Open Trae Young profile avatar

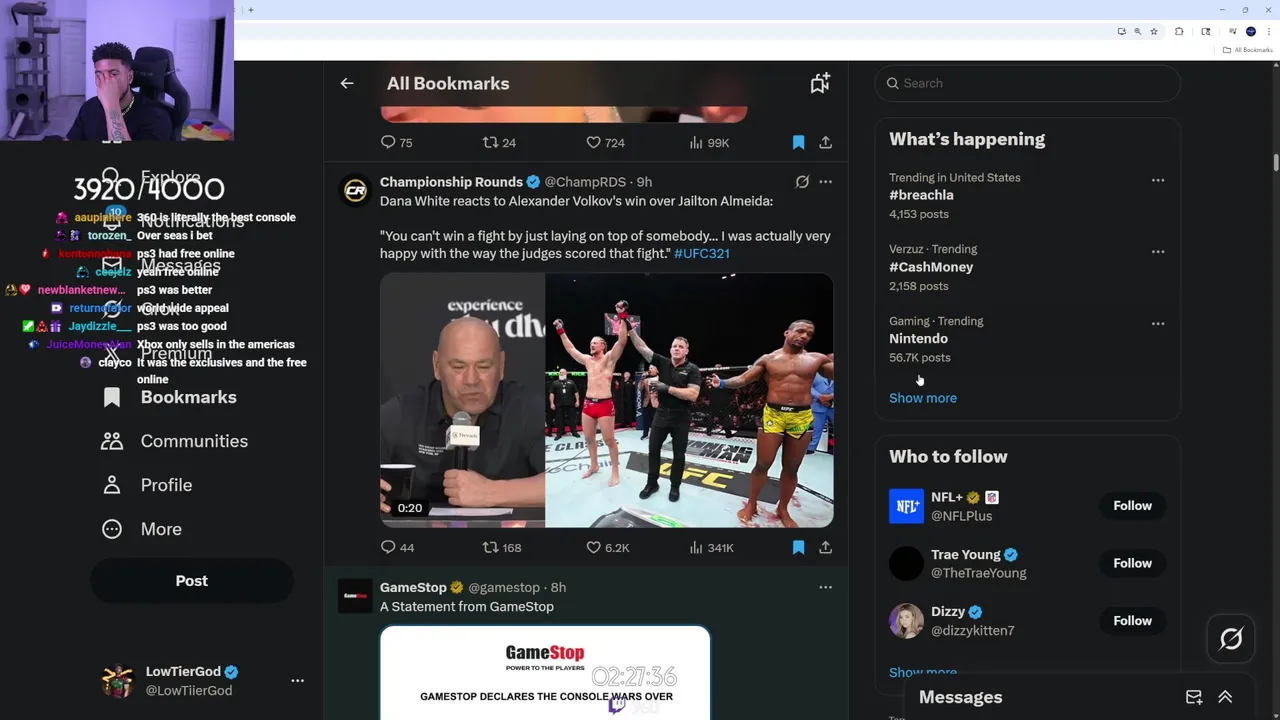pos(906,563)
